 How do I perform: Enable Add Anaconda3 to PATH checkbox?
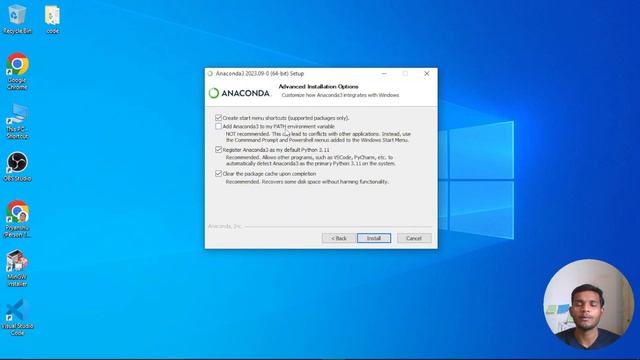218,127
